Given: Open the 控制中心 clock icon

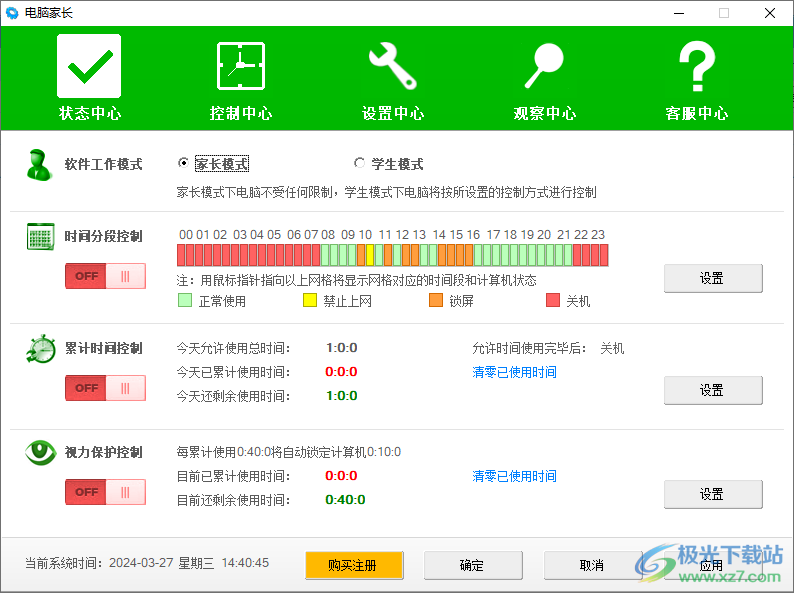Looking at the screenshot, I should coord(241,66).
